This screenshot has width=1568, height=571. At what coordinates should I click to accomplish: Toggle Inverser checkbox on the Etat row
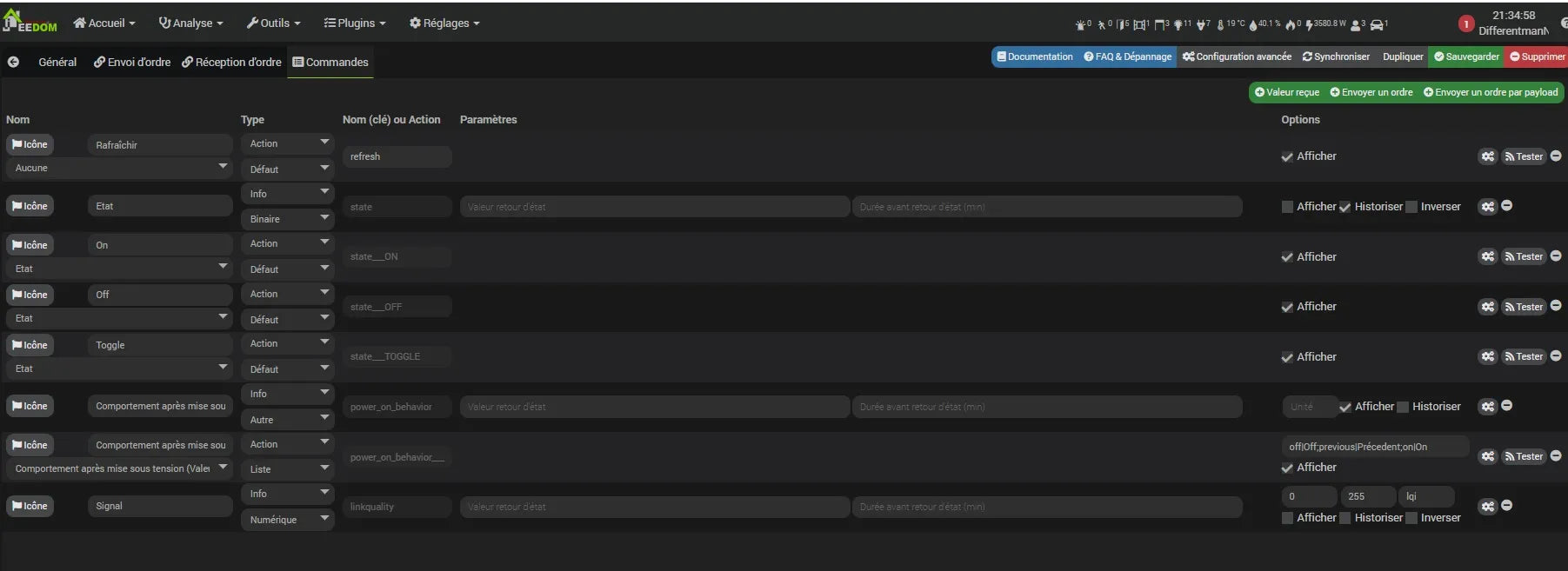tap(1411, 207)
